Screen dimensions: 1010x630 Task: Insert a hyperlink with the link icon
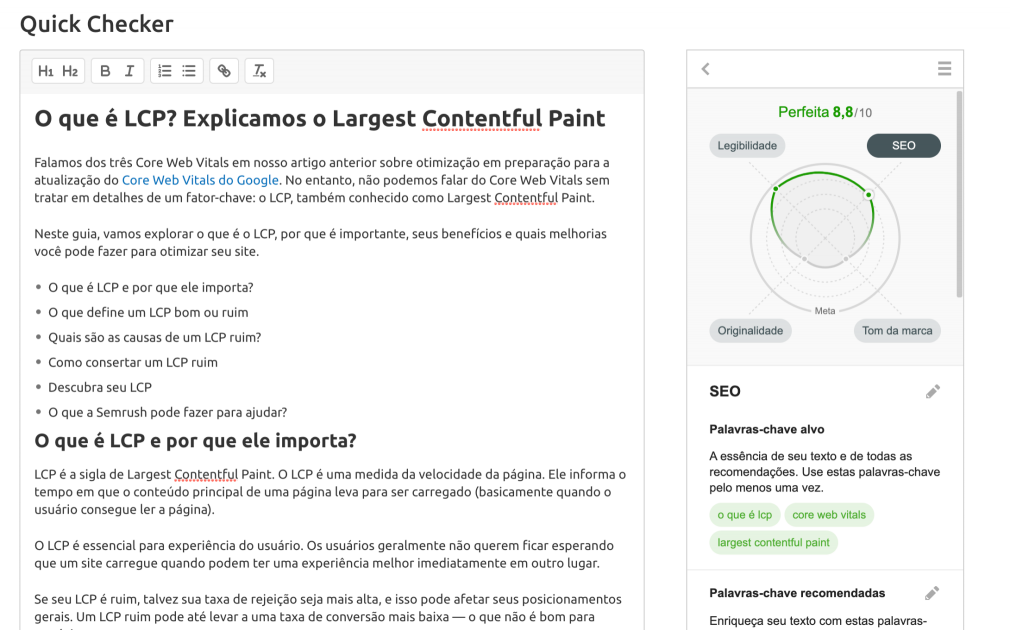(x=224, y=71)
